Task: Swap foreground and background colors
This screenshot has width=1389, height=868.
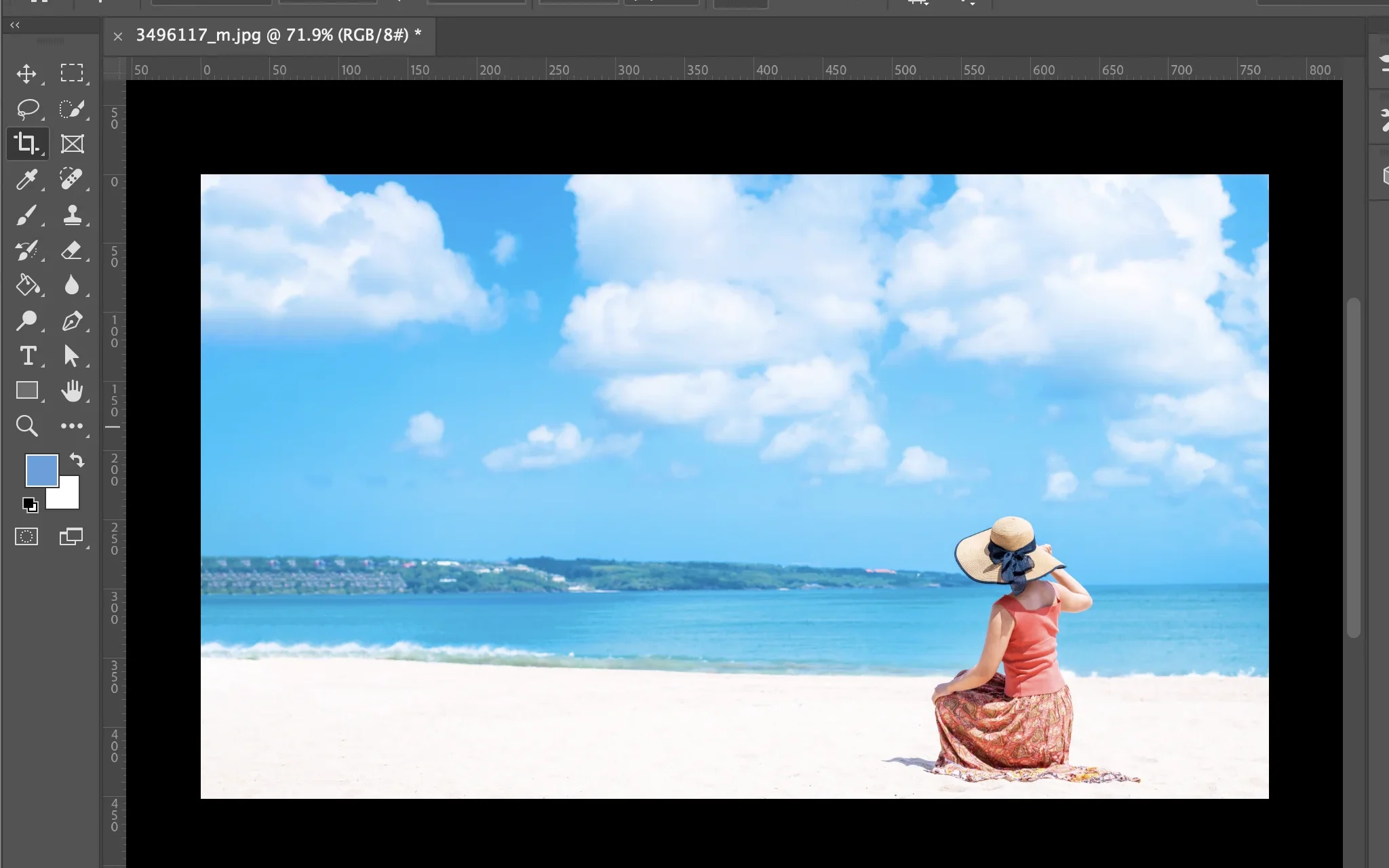Action: [x=77, y=460]
